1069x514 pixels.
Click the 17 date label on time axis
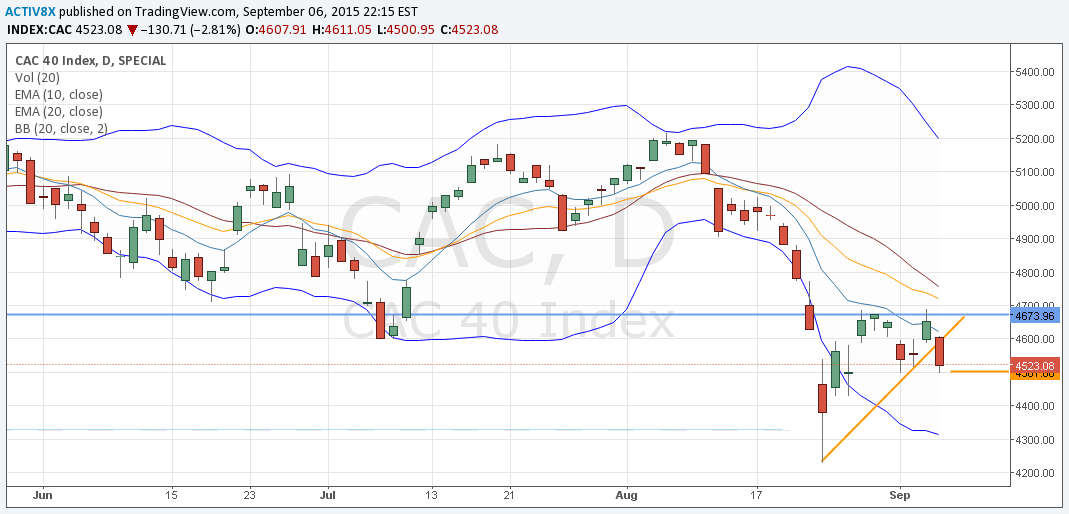tap(756, 496)
